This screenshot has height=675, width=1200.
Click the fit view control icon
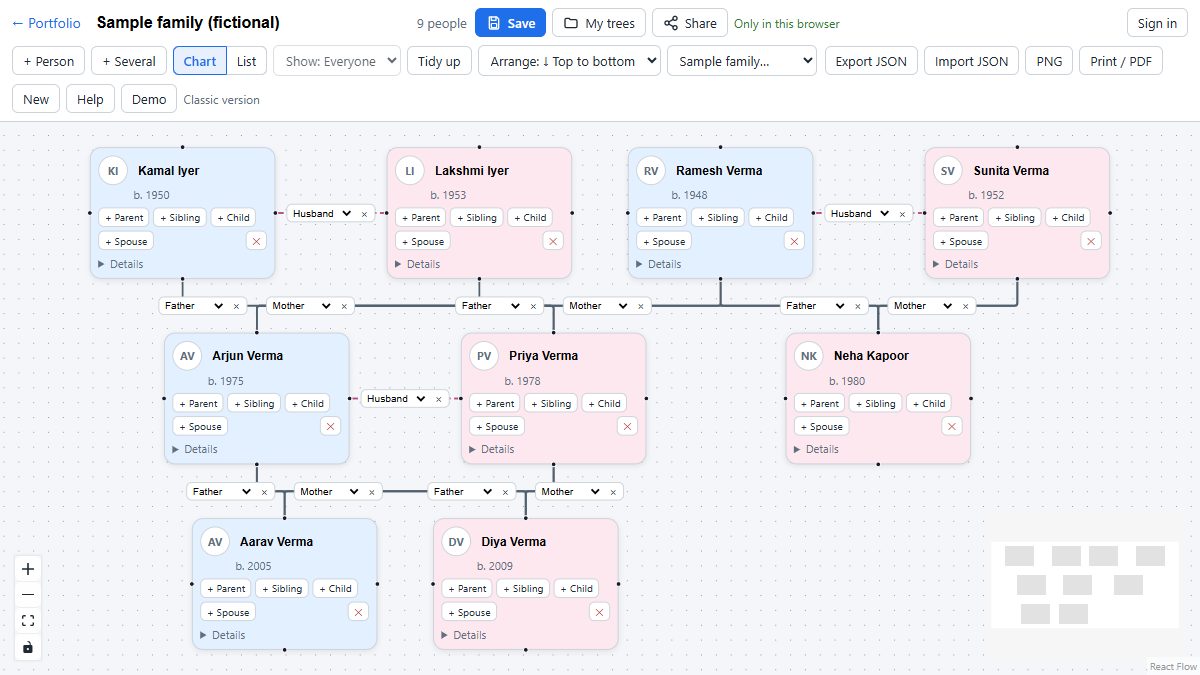coord(28,621)
